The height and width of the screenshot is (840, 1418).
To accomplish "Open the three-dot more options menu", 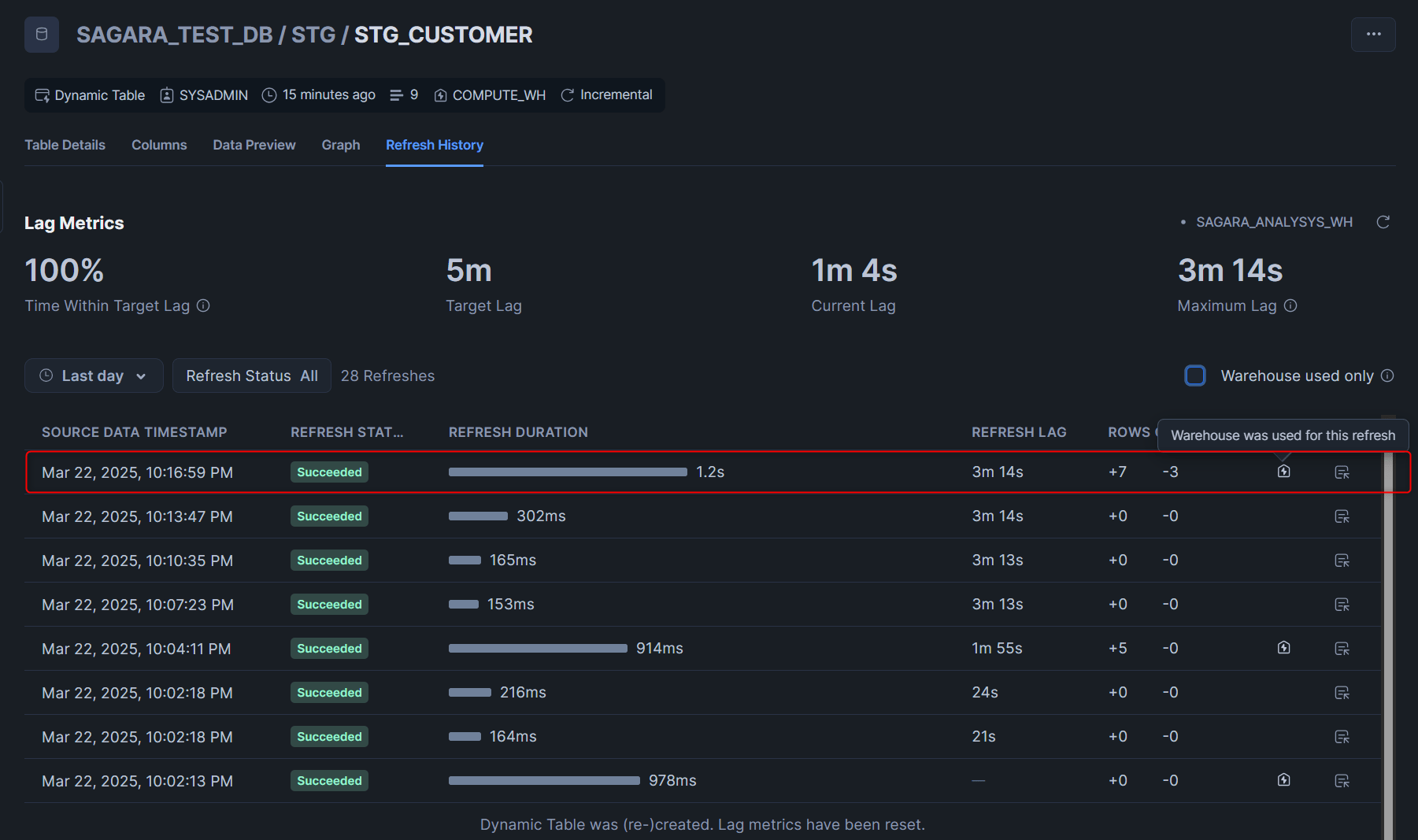I will point(1373,35).
